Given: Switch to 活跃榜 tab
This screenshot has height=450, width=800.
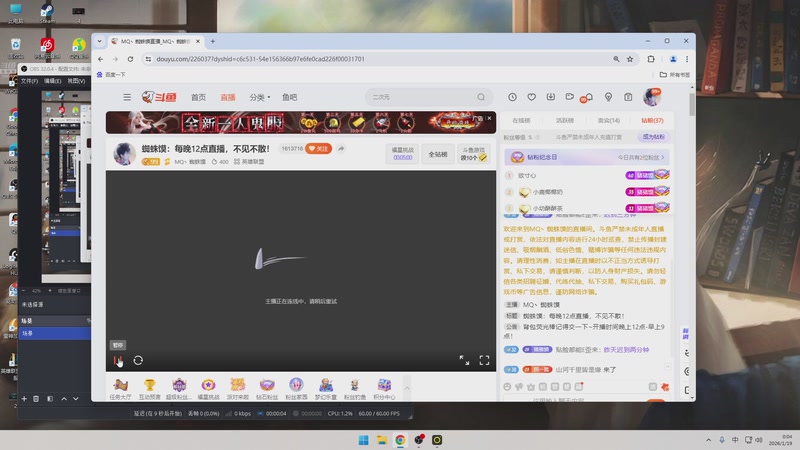Looking at the screenshot, I should (564, 120).
